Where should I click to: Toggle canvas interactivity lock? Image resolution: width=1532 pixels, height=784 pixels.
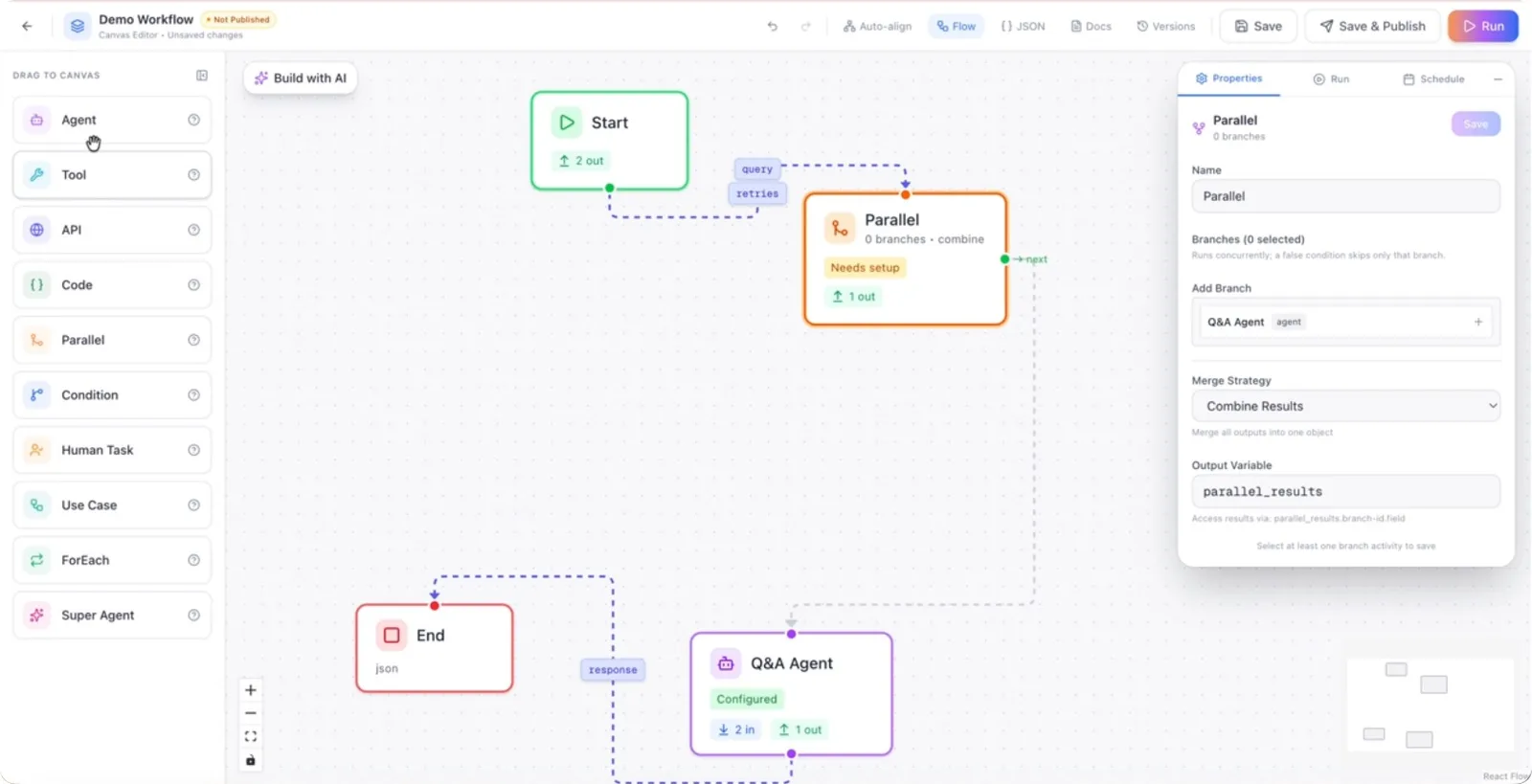[251, 760]
